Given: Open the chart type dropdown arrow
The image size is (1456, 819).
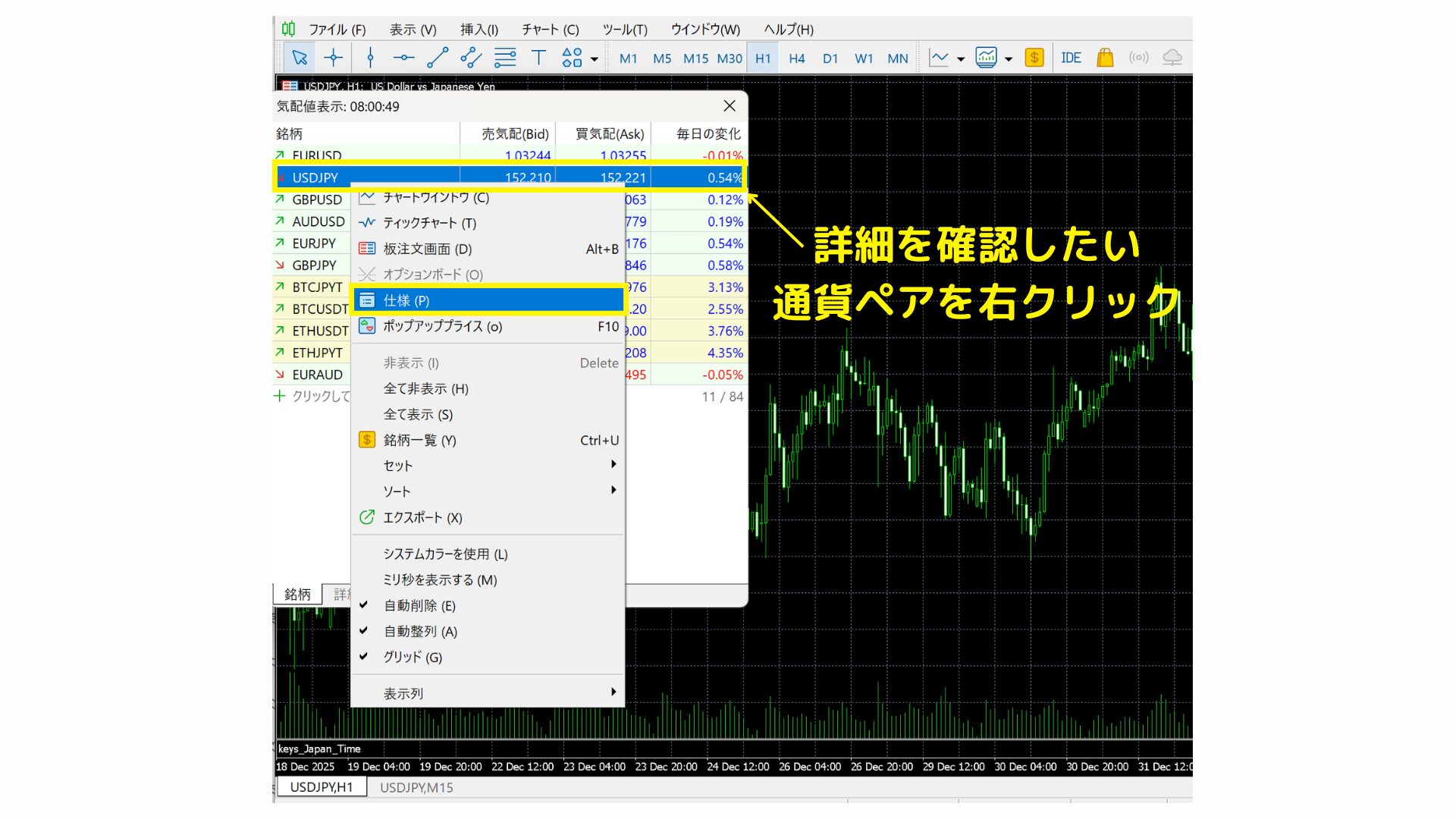Looking at the screenshot, I should point(961,58).
